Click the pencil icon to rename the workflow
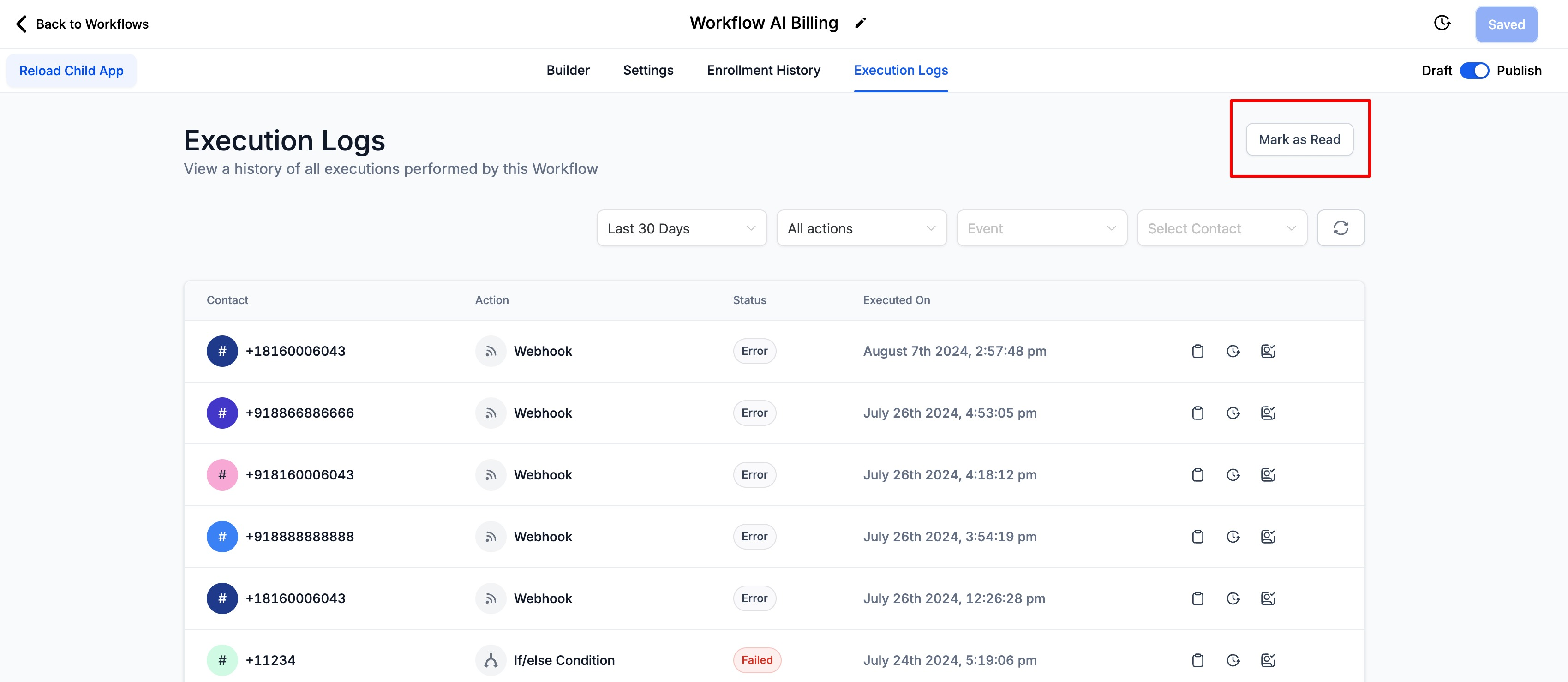This screenshot has width=1568, height=682. [x=860, y=23]
